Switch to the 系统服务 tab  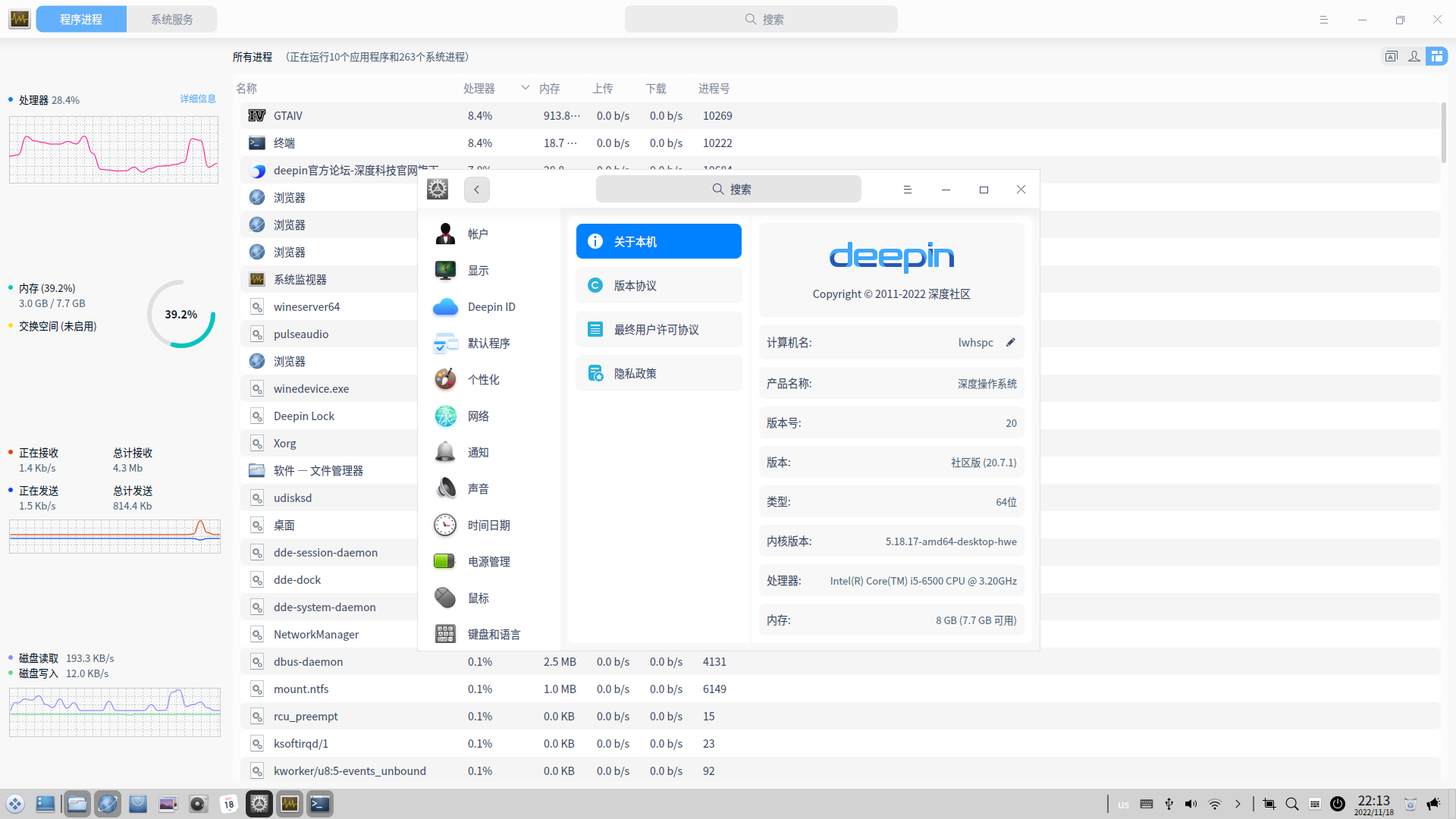pyautogui.click(x=173, y=19)
